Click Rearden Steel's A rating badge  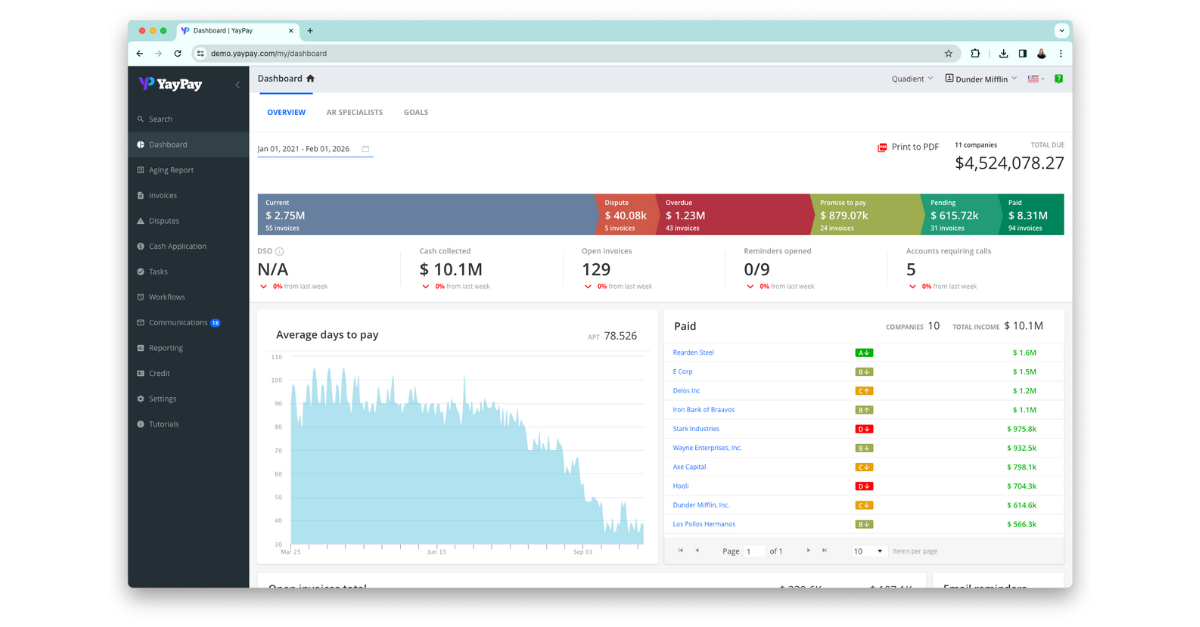click(x=864, y=352)
